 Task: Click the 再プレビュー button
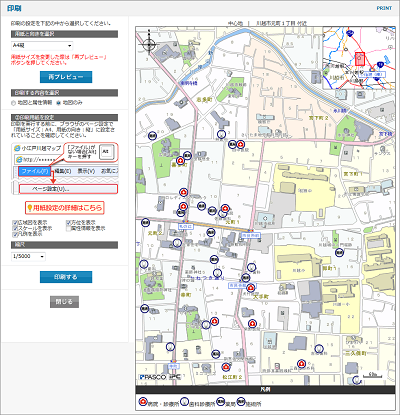coord(66,77)
